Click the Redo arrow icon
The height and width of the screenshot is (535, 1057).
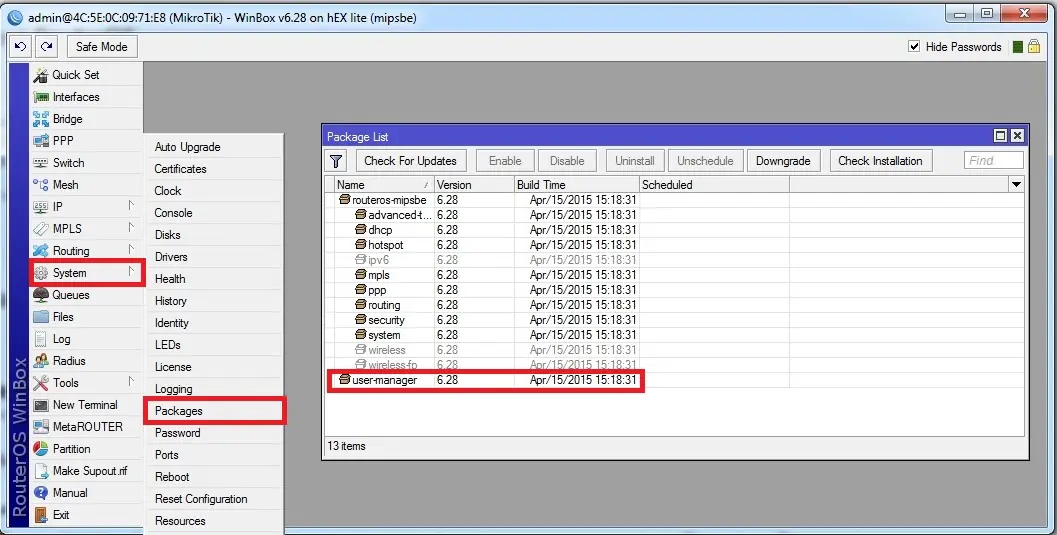46,46
